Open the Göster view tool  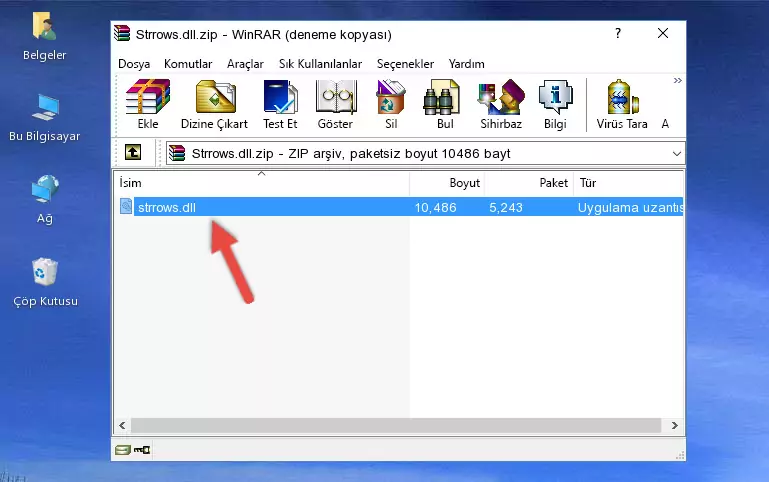tap(335, 104)
